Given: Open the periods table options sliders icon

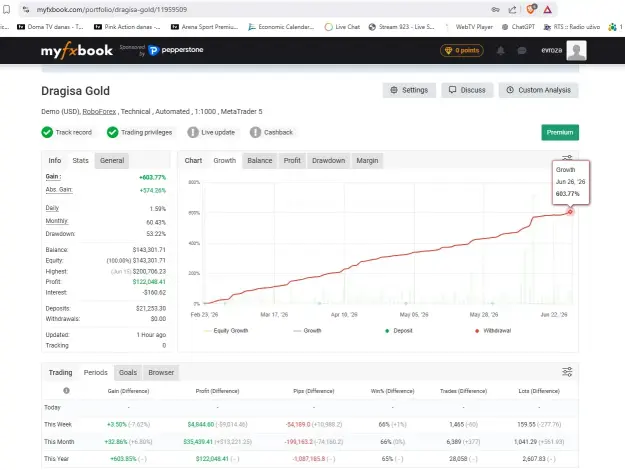Looking at the screenshot, I should tap(567, 372).
